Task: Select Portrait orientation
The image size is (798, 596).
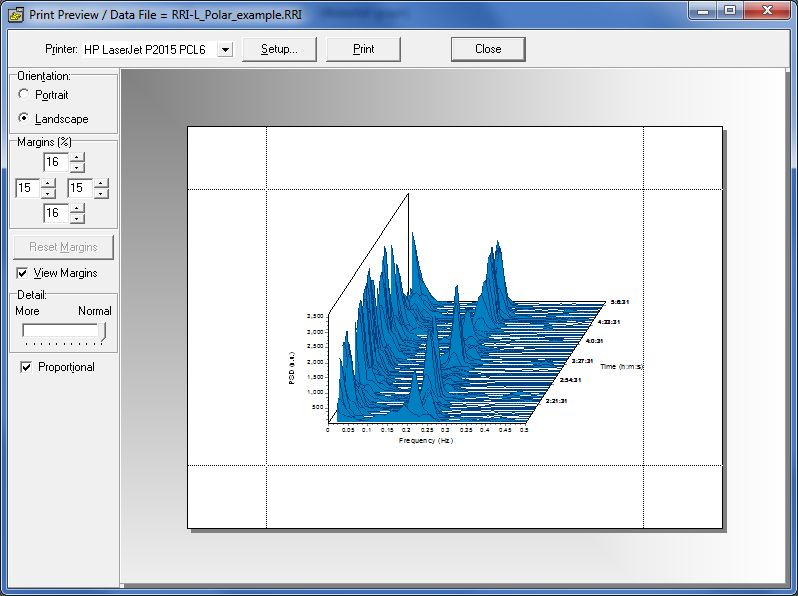Action: (x=24, y=94)
